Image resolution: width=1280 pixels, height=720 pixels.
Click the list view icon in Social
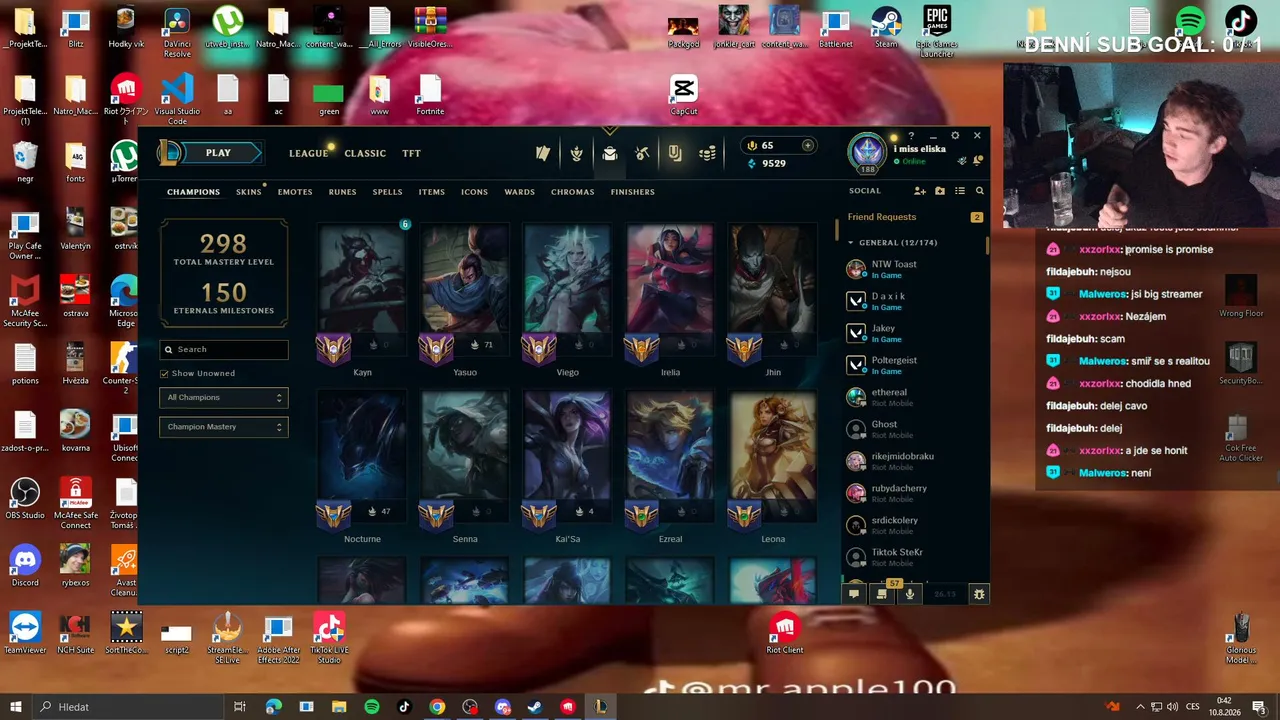960,191
